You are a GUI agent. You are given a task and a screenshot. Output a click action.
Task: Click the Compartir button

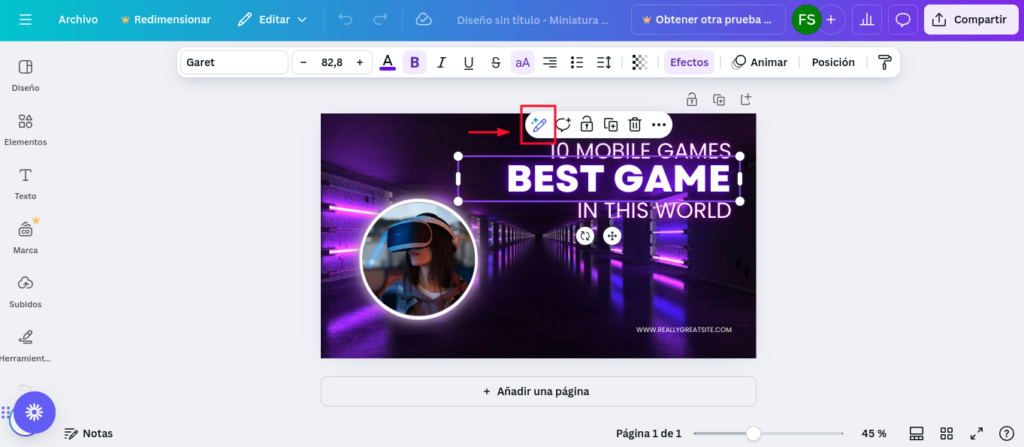pos(970,20)
